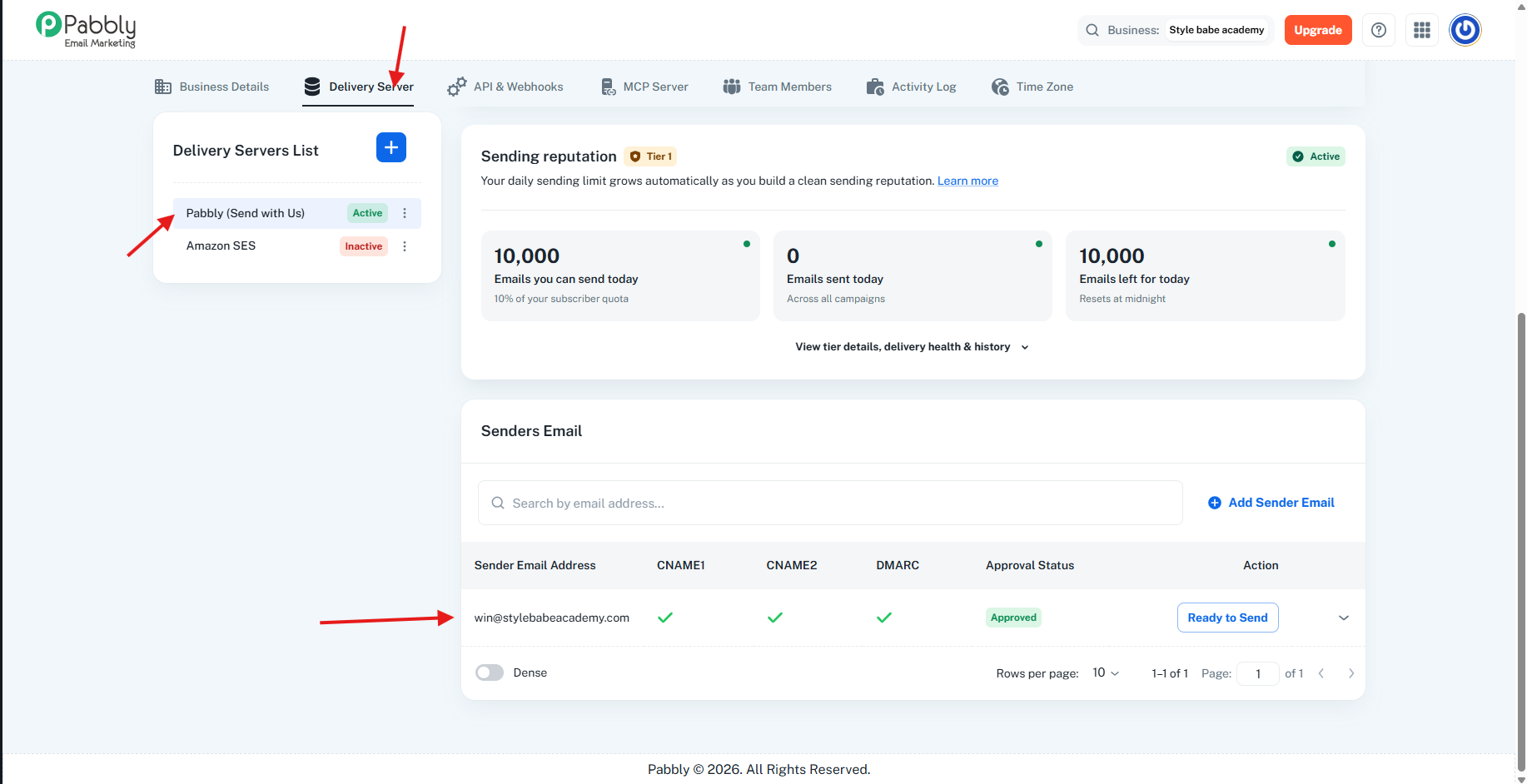The width and height of the screenshot is (1527, 784).
Task: Open the Style babe academy business selector
Action: (1216, 30)
